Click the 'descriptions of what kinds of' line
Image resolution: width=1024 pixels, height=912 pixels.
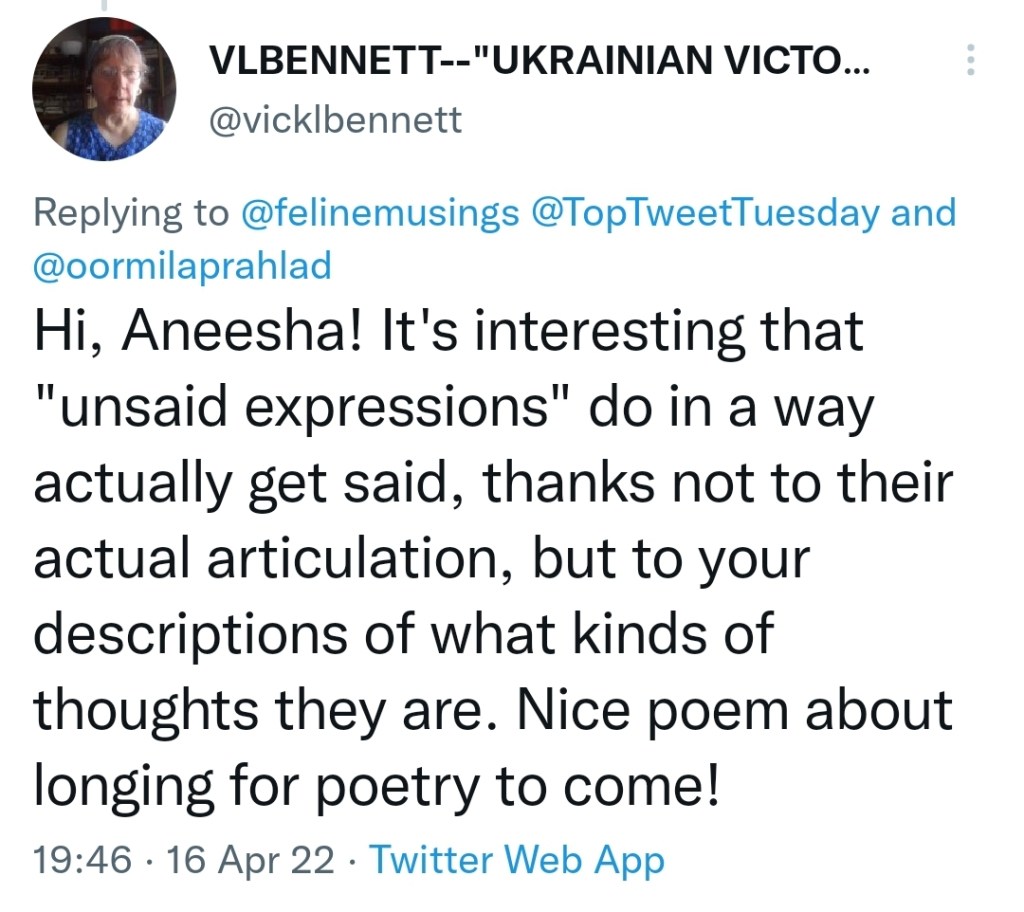click(403, 634)
